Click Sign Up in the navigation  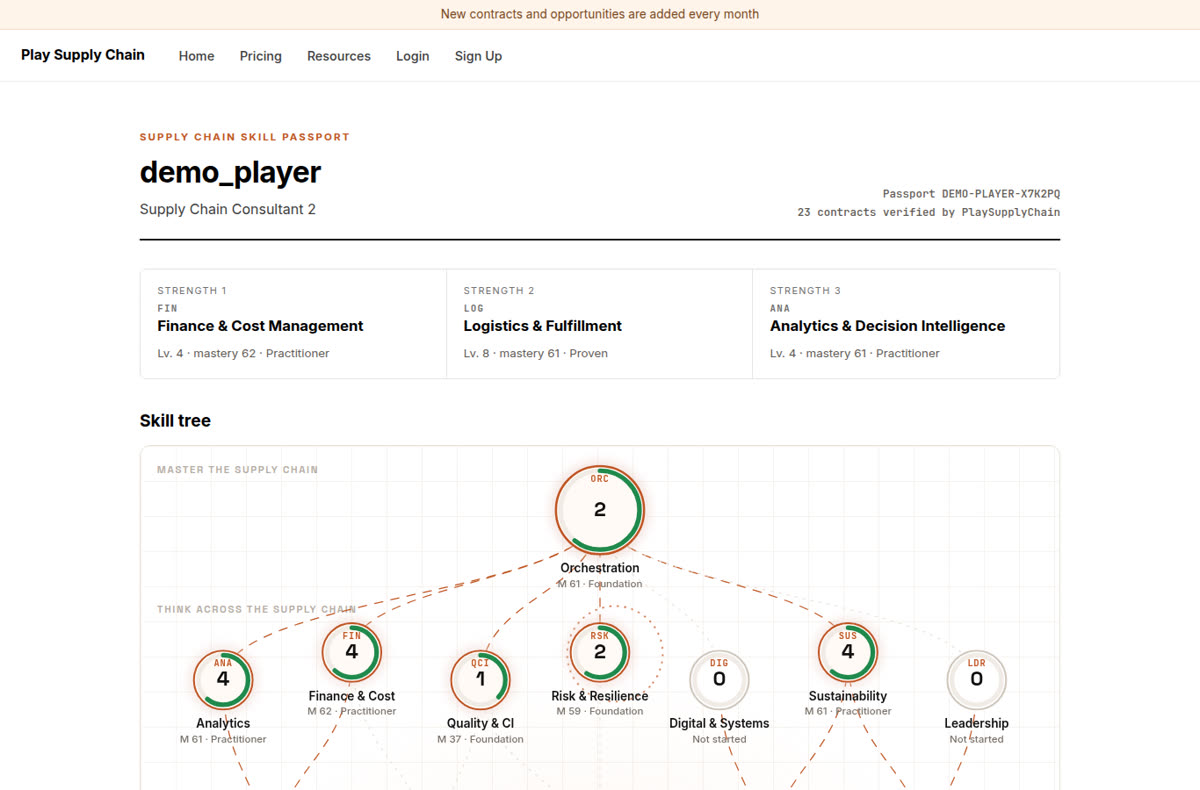pyautogui.click(x=479, y=56)
